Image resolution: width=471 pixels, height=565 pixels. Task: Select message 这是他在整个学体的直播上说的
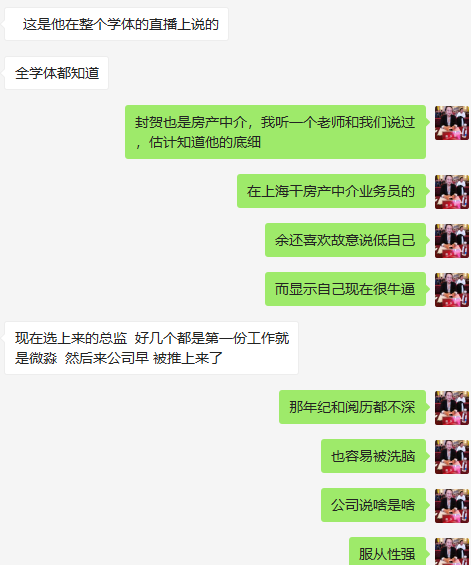pos(116,24)
